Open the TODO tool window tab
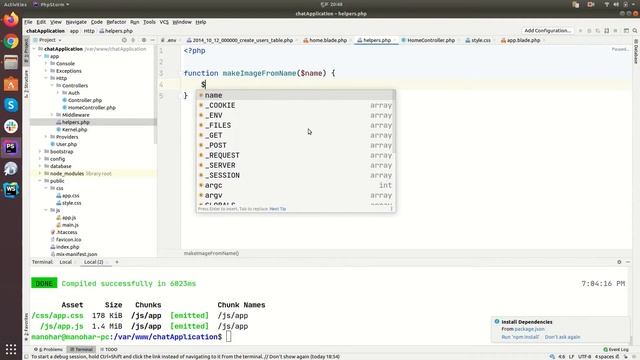The height and width of the screenshot is (360, 640). point(109,349)
